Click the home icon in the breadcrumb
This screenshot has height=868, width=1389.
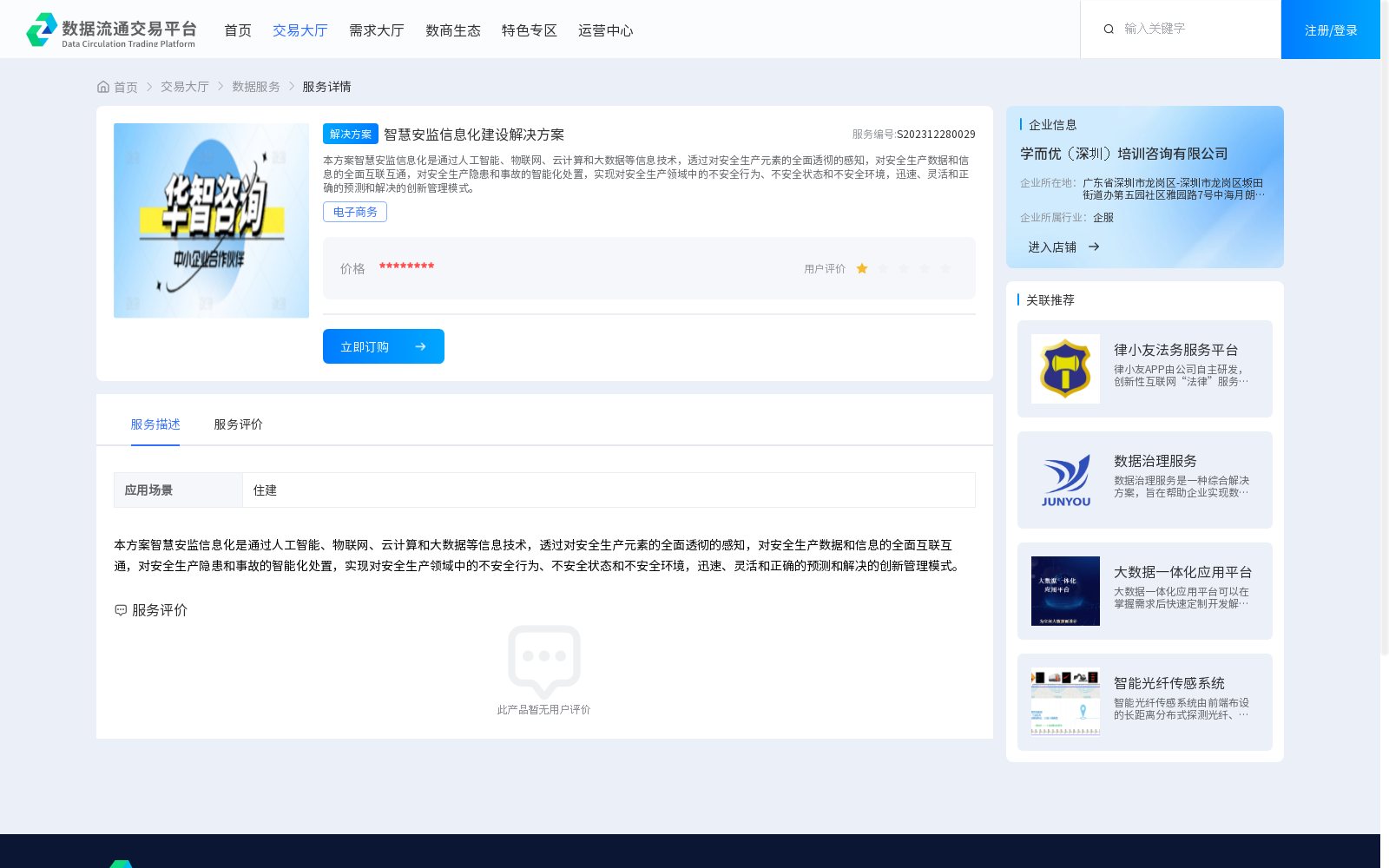click(103, 87)
